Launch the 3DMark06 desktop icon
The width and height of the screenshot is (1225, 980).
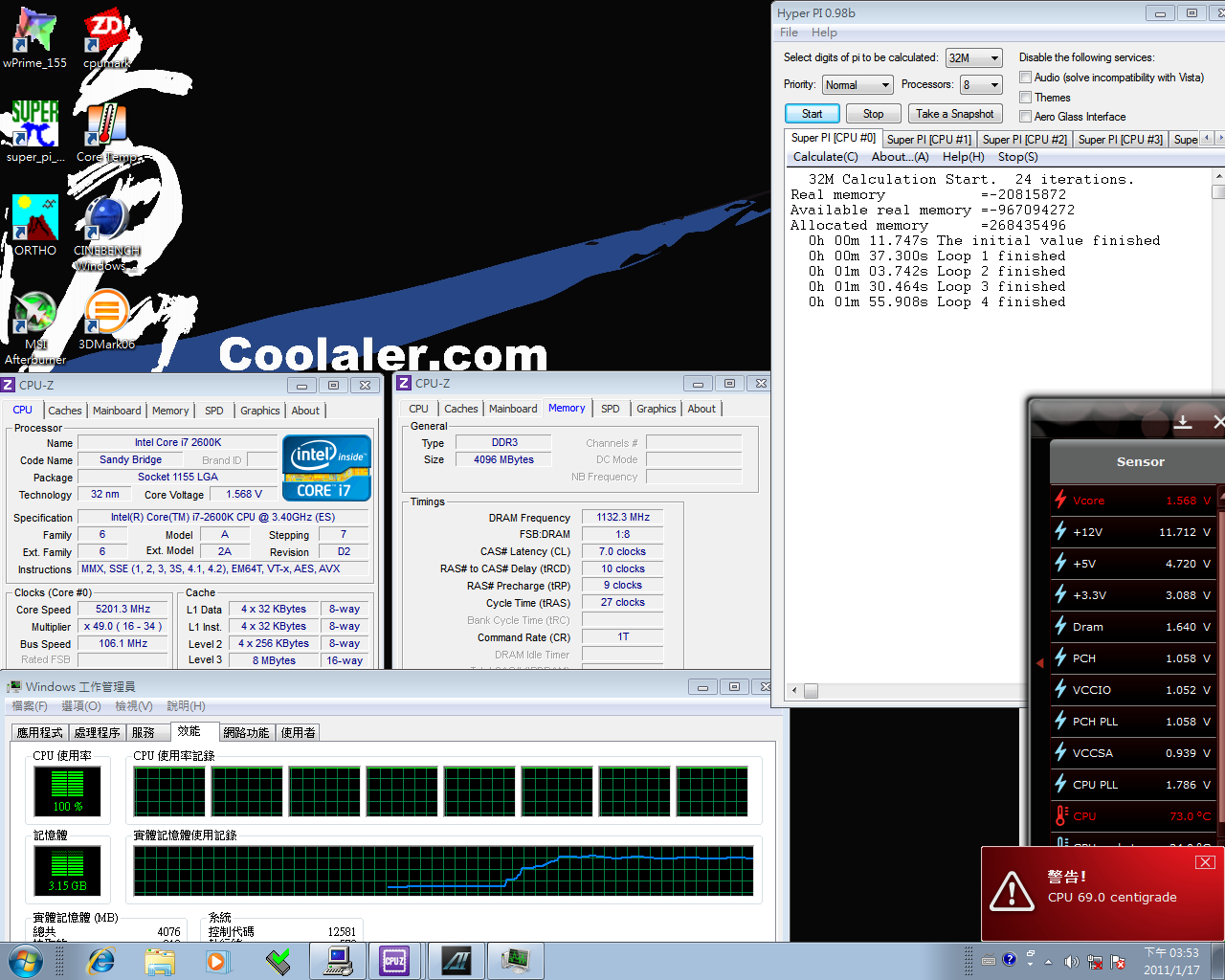pyautogui.click(x=106, y=320)
